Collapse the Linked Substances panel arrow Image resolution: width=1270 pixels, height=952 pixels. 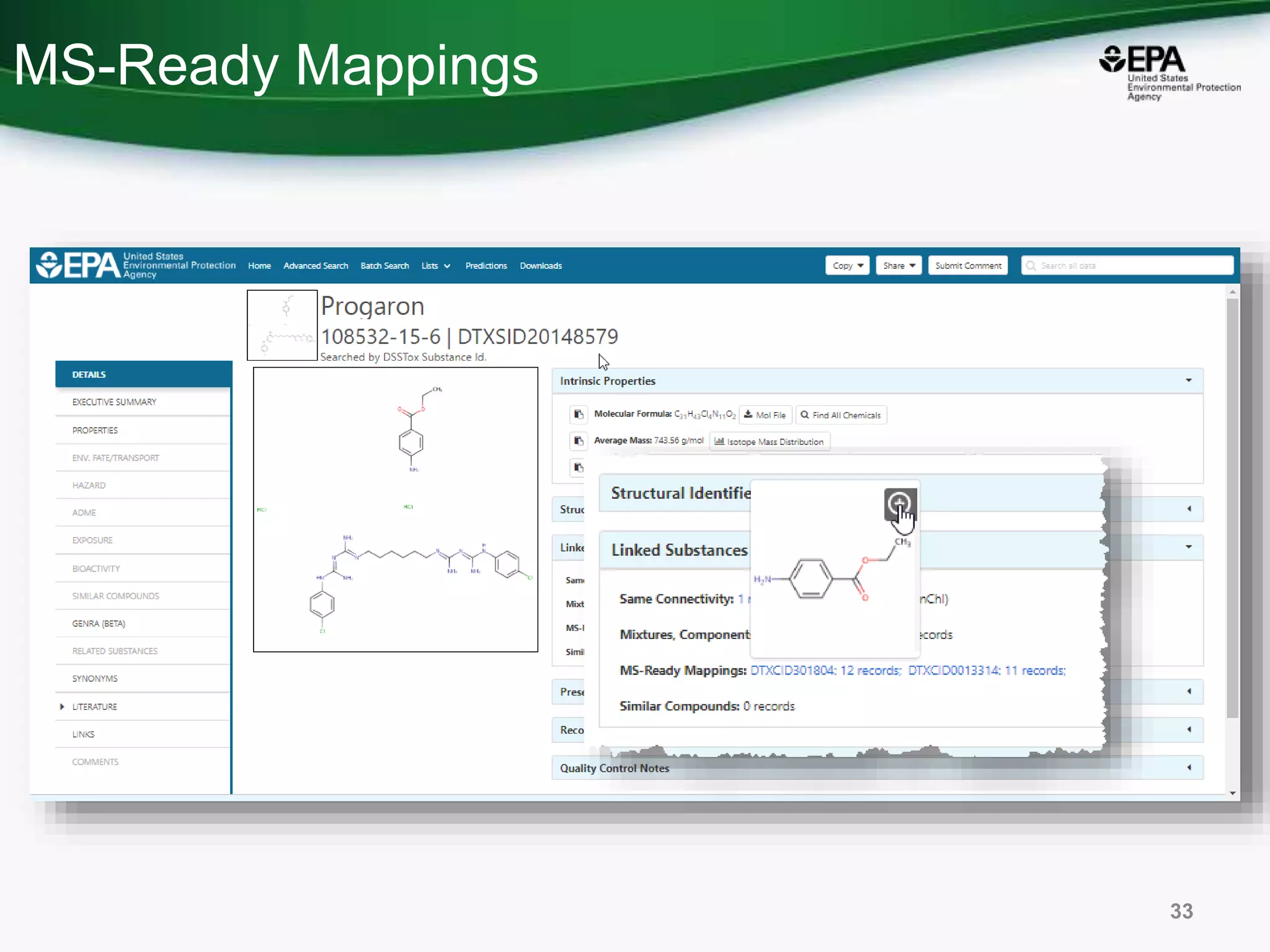1188,547
